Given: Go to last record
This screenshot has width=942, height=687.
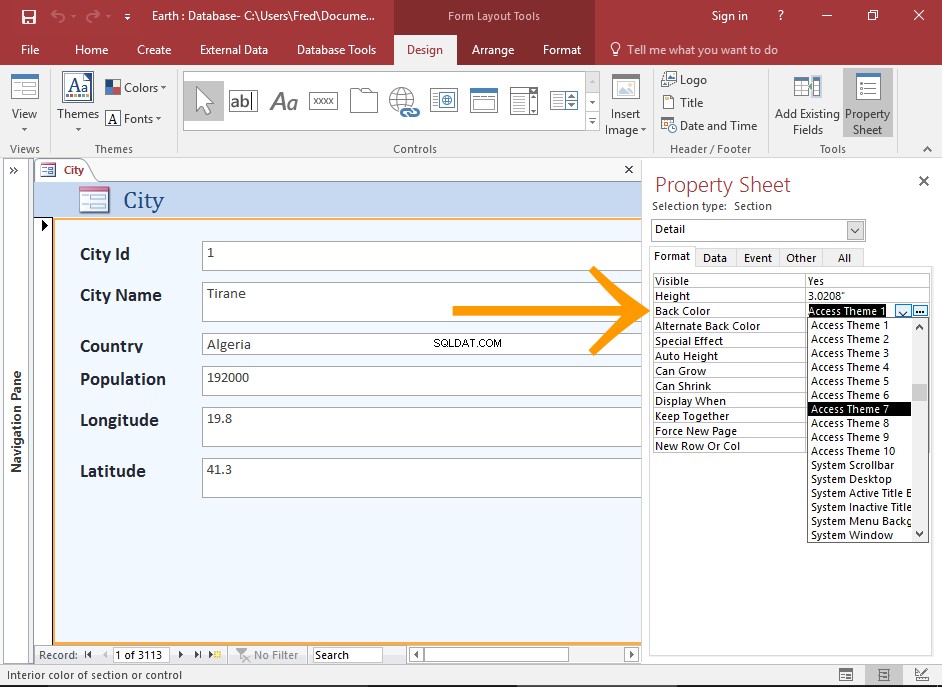Looking at the screenshot, I should (198, 655).
